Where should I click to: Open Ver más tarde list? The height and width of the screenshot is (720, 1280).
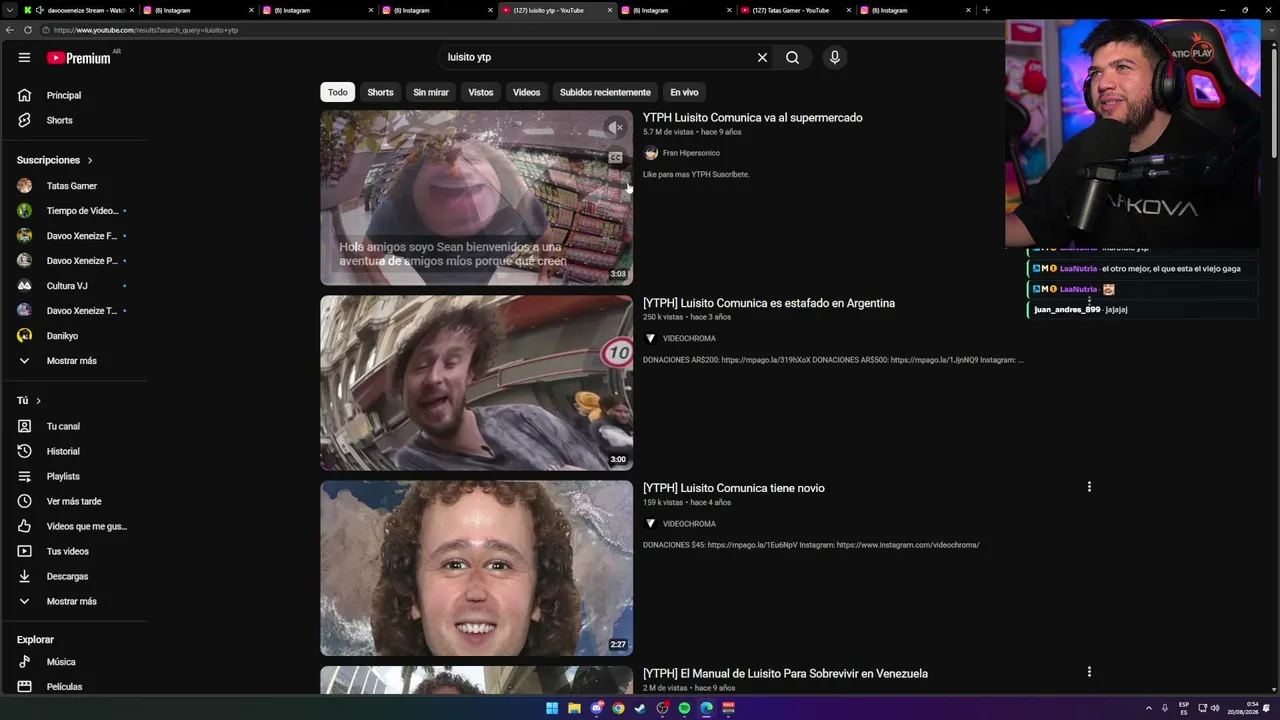(73, 501)
